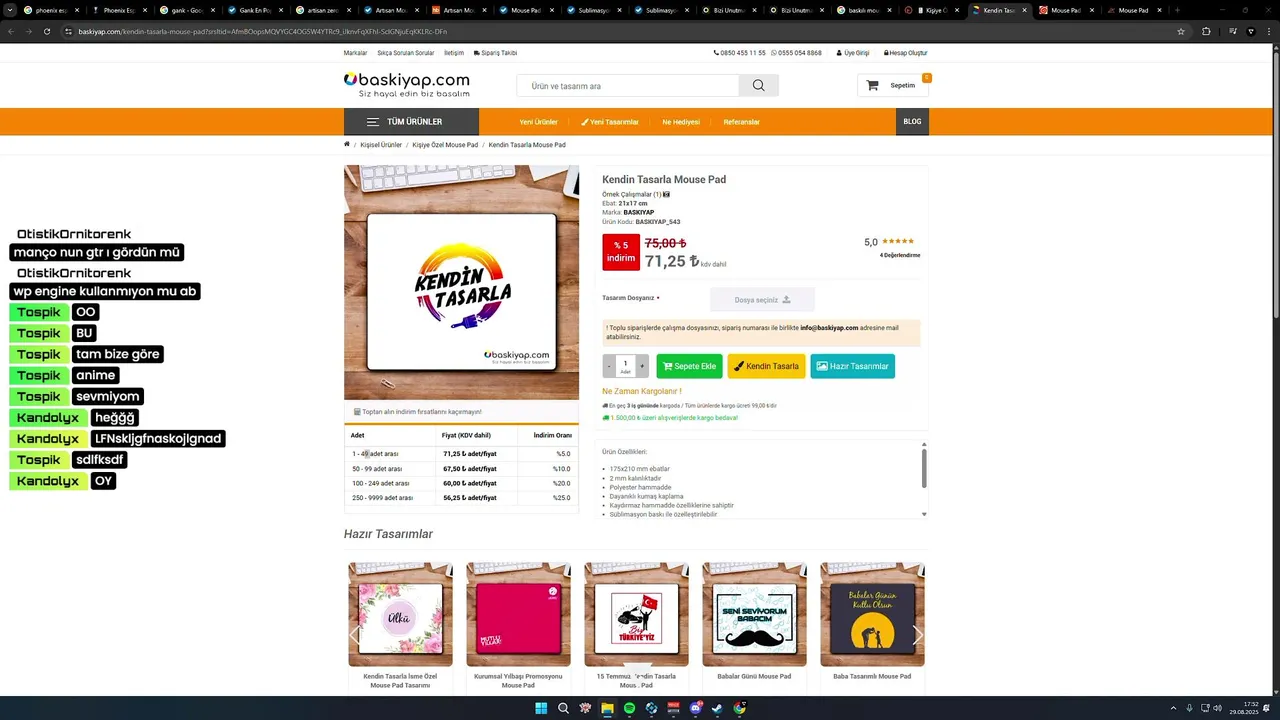
Task: Click the search magnifier button
Action: tap(758, 85)
